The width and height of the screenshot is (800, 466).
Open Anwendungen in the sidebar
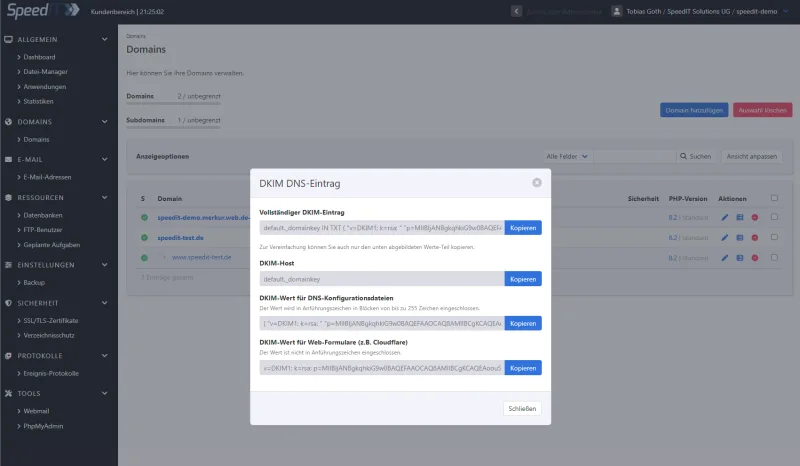[x=44, y=87]
